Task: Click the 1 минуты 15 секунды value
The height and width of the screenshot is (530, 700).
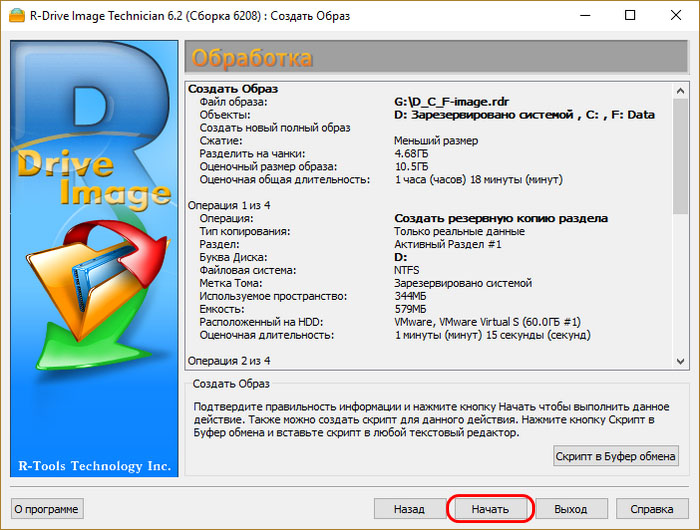Action: [x=492, y=335]
